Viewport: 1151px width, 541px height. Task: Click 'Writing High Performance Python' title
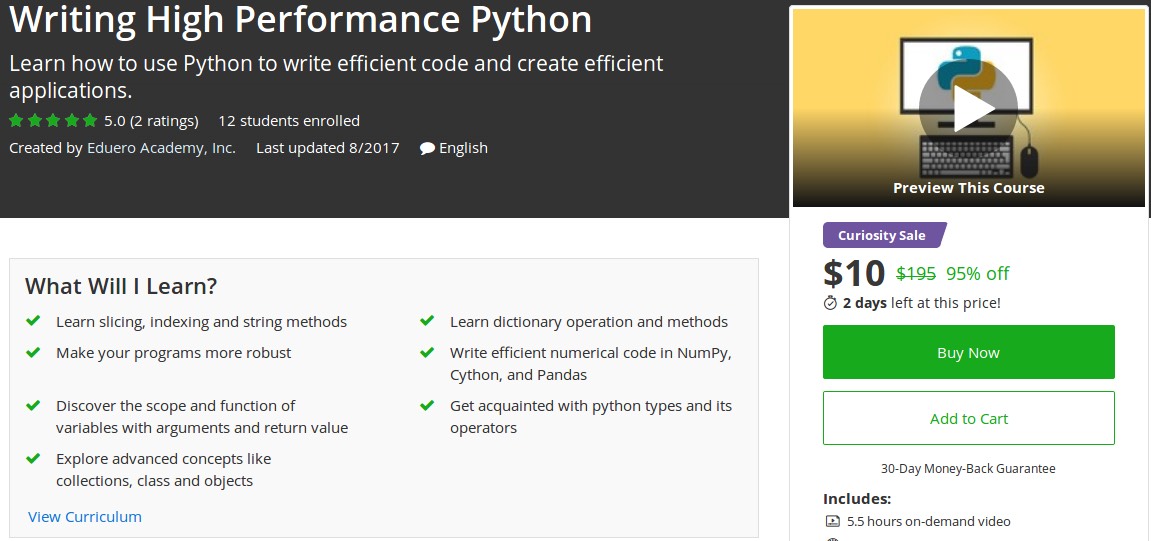300,20
